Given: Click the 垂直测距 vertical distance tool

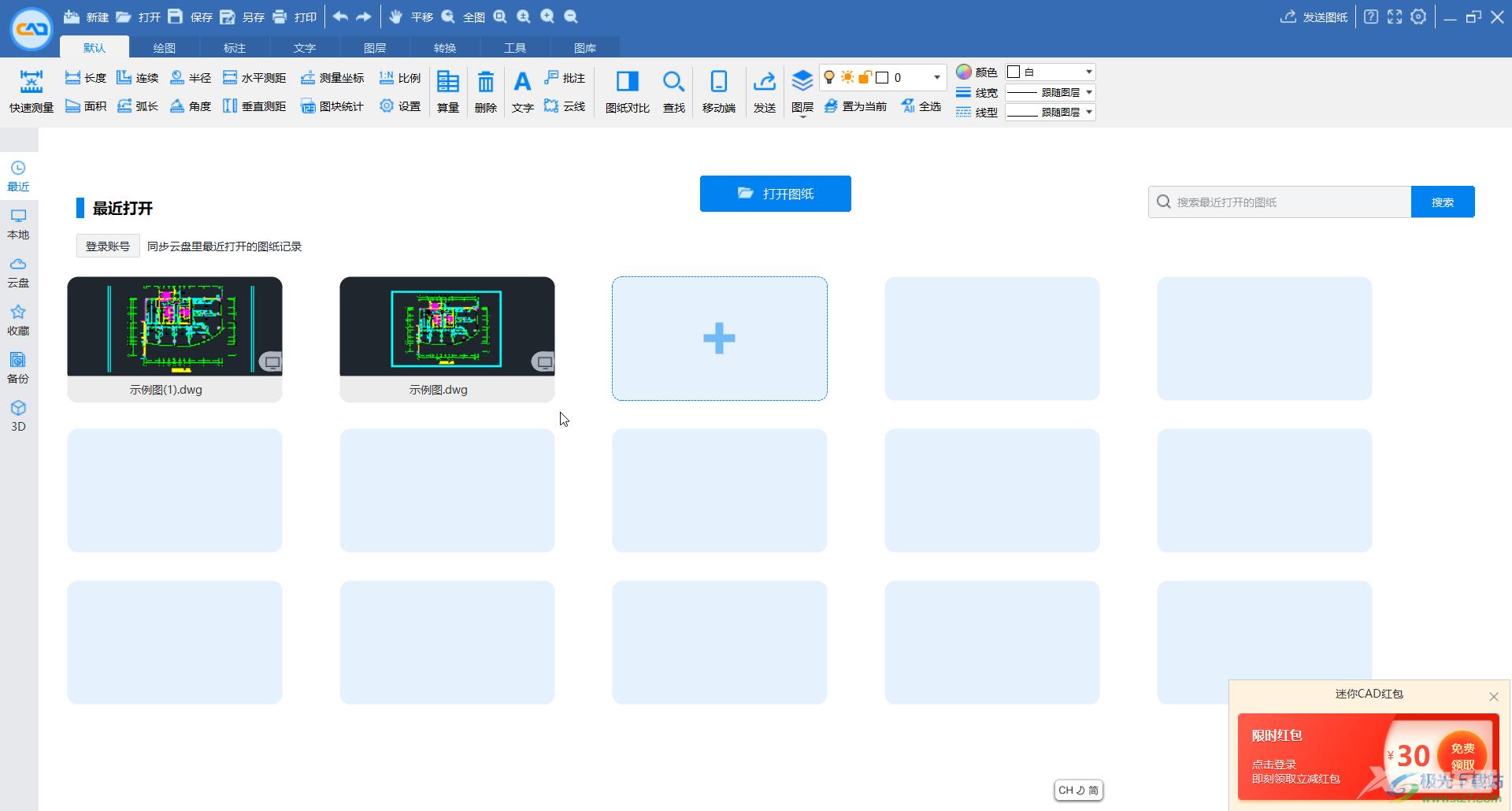Looking at the screenshot, I should [x=254, y=106].
